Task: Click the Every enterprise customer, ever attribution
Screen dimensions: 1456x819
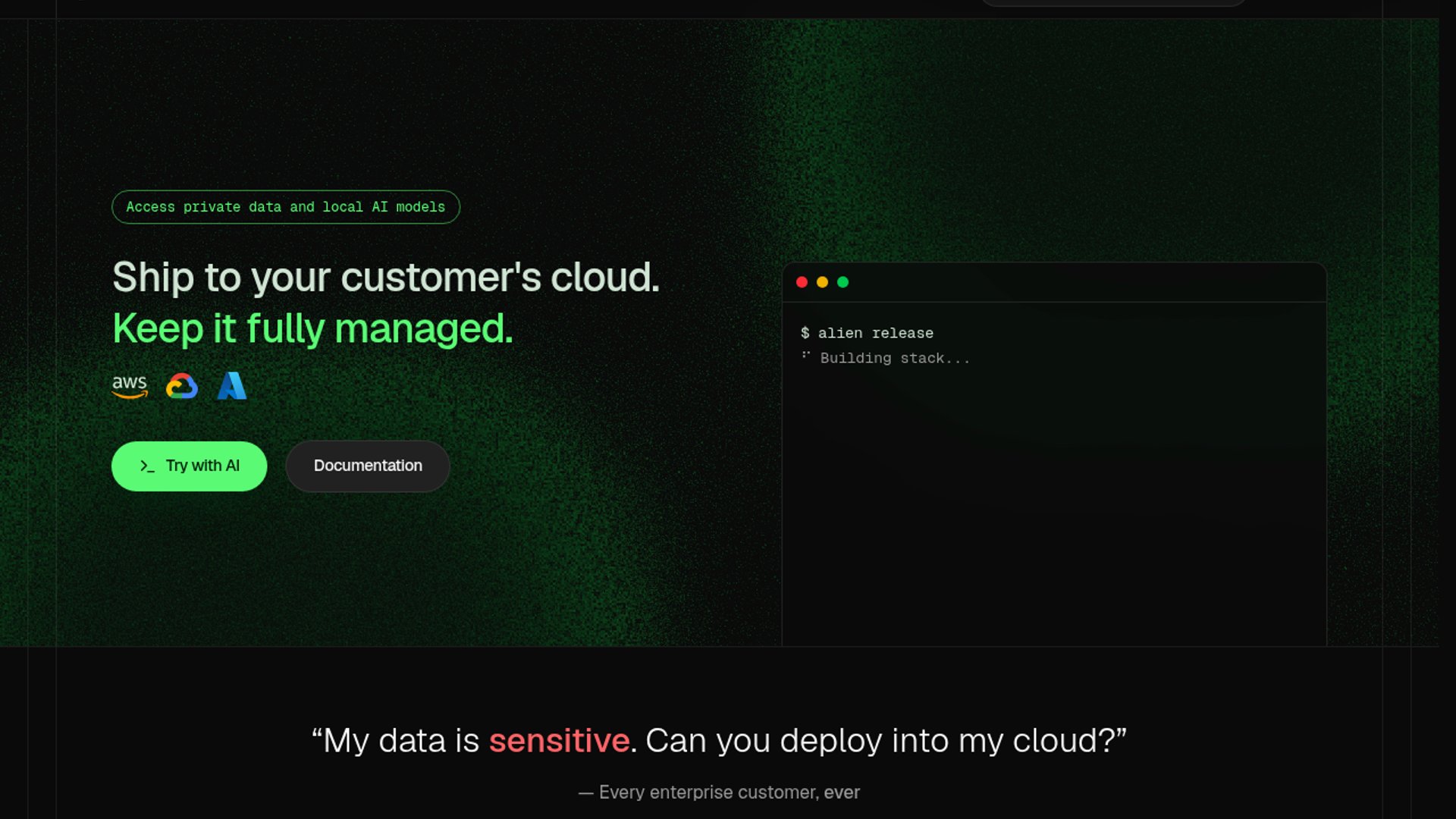Action: (x=719, y=792)
